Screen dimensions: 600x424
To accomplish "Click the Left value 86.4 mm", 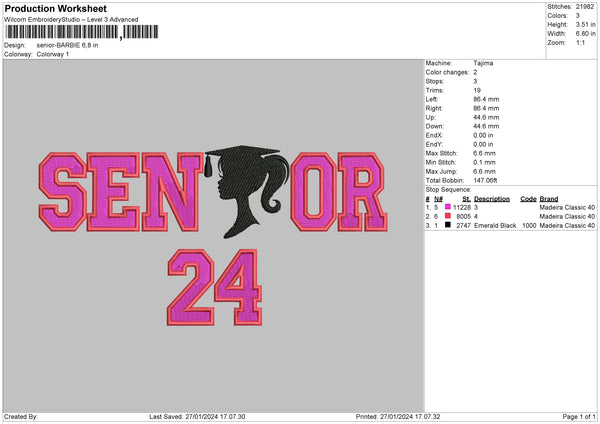I will (x=486, y=99).
